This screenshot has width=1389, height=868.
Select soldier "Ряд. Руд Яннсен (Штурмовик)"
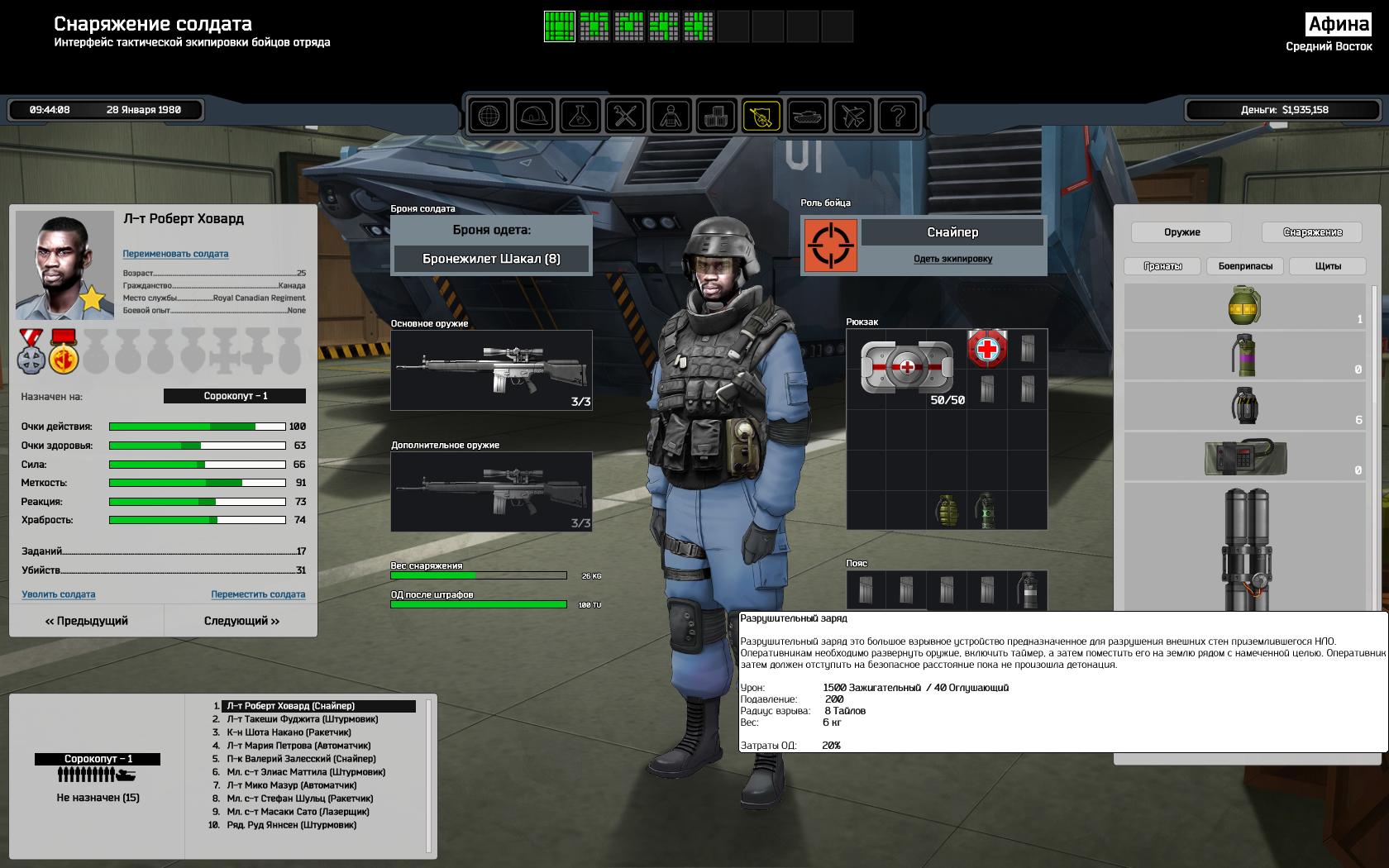point(292,825)
